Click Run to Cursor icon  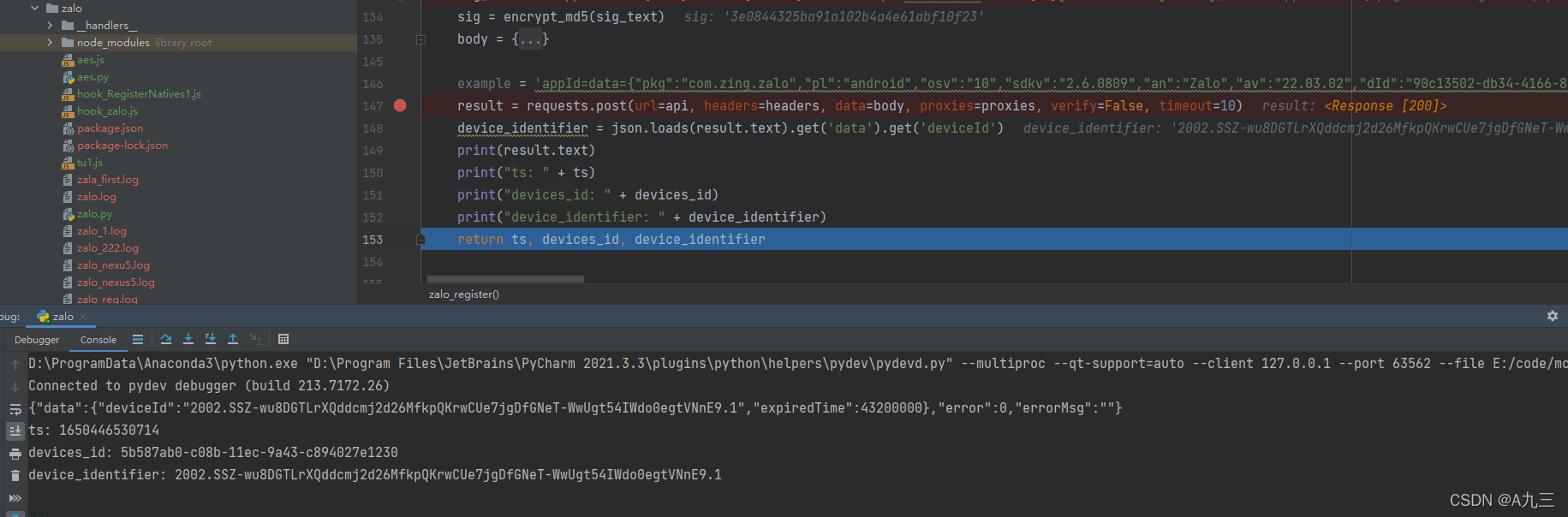[255, 339]
